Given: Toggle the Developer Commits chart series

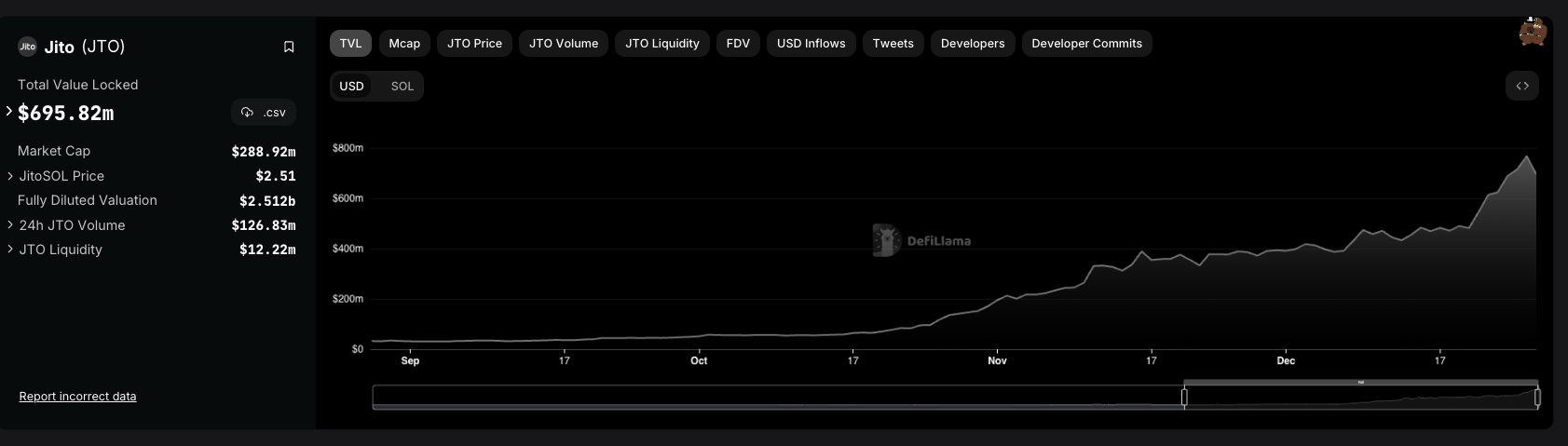Looking at the screenshot, I should [1087, 43].
